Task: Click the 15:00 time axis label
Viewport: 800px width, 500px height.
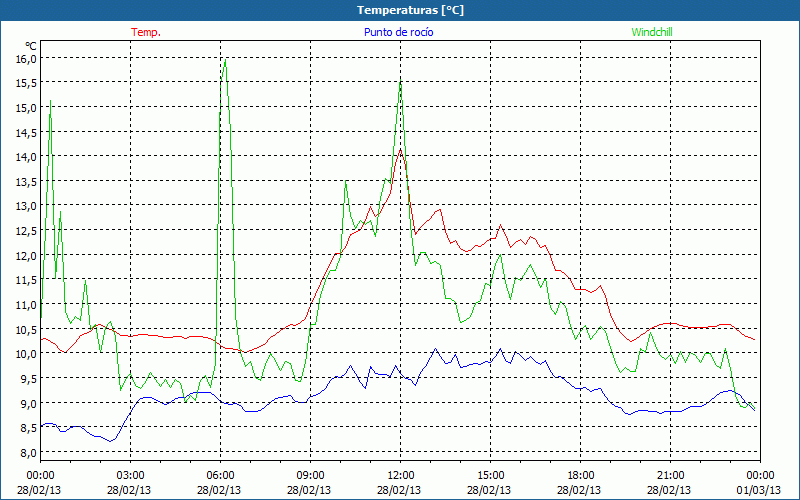Action: coord(489,475)
